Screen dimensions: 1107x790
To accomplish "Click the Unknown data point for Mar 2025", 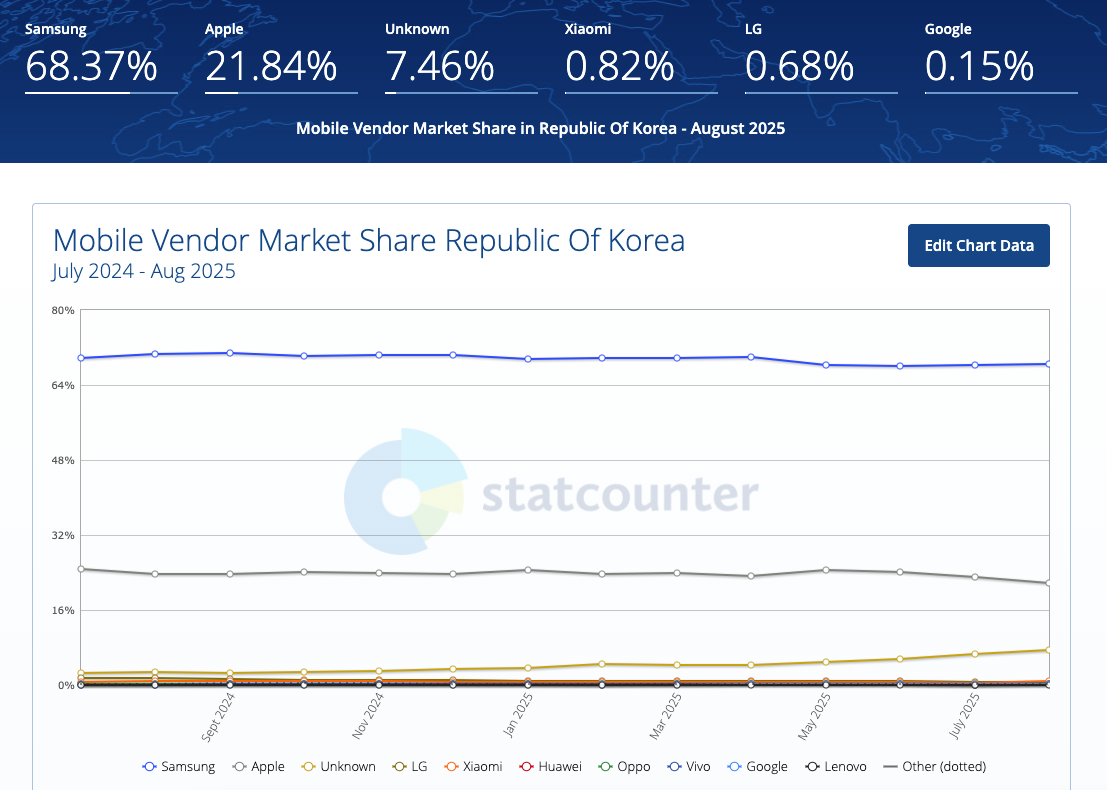I will (677, 665).
